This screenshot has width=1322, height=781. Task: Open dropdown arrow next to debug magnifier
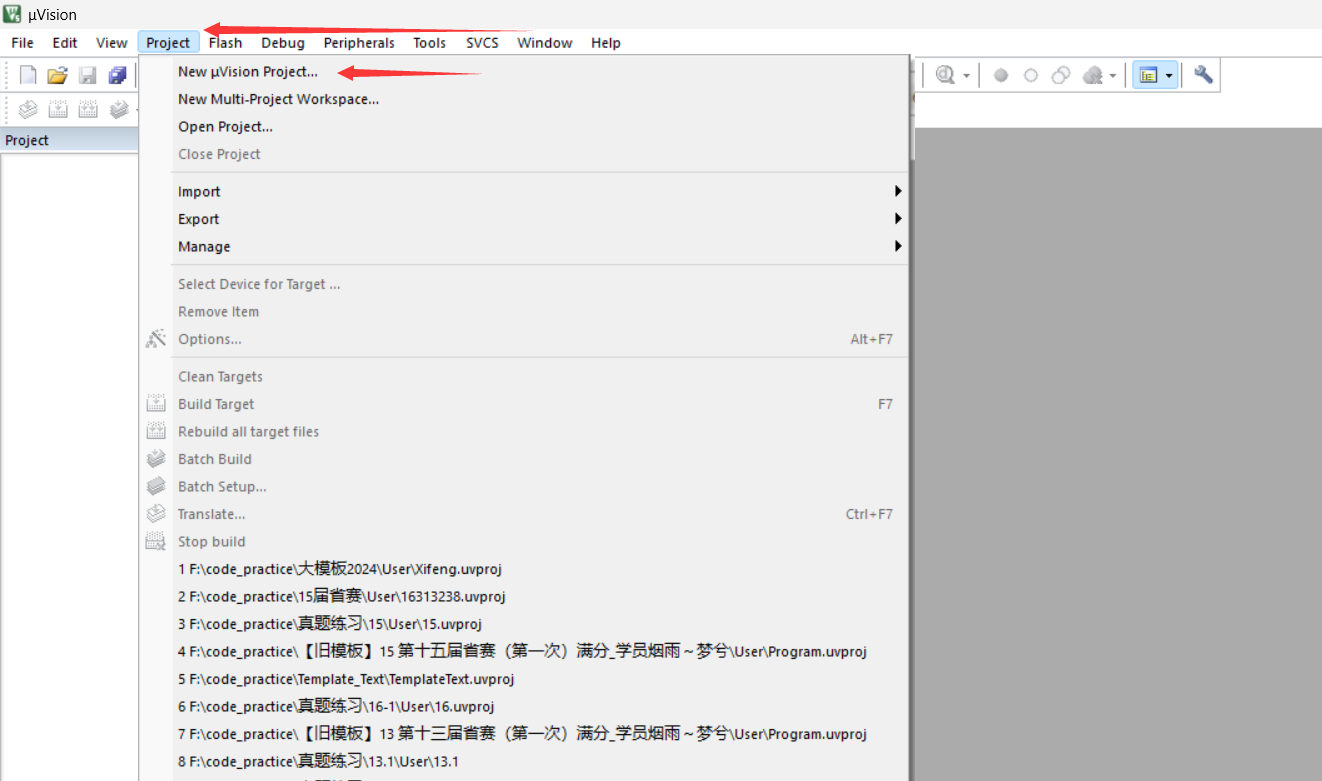[x=967, y=76]
